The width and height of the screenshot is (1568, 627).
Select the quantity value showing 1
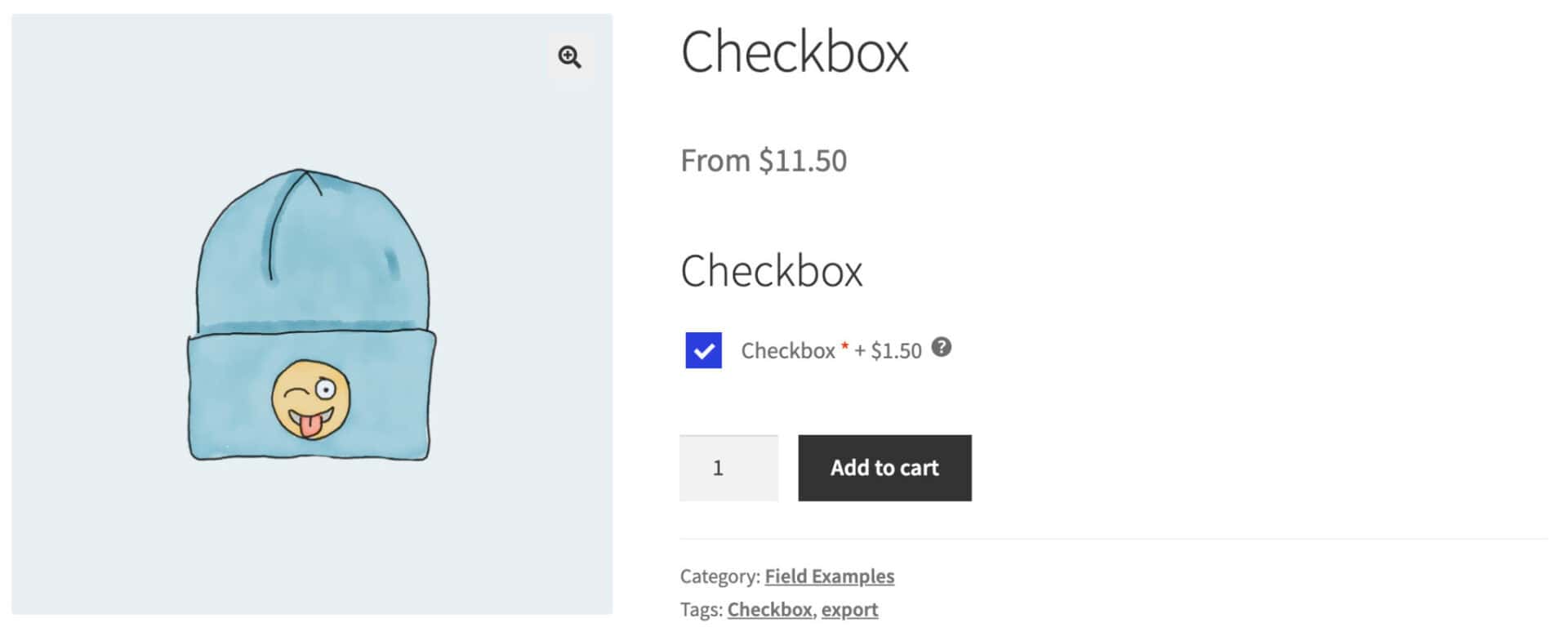(728, 468)
